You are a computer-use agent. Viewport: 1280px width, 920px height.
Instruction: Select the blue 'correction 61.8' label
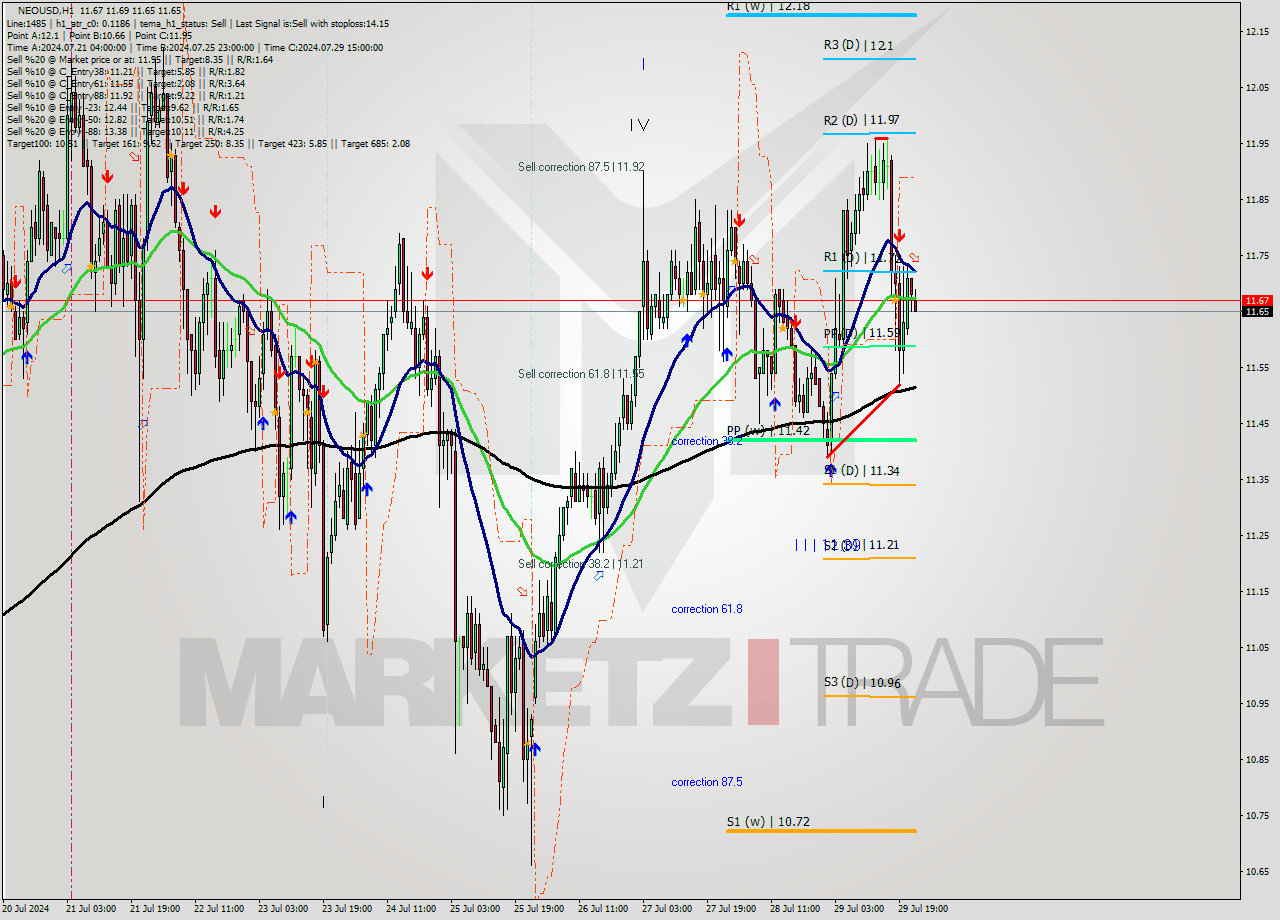[707, 609]
